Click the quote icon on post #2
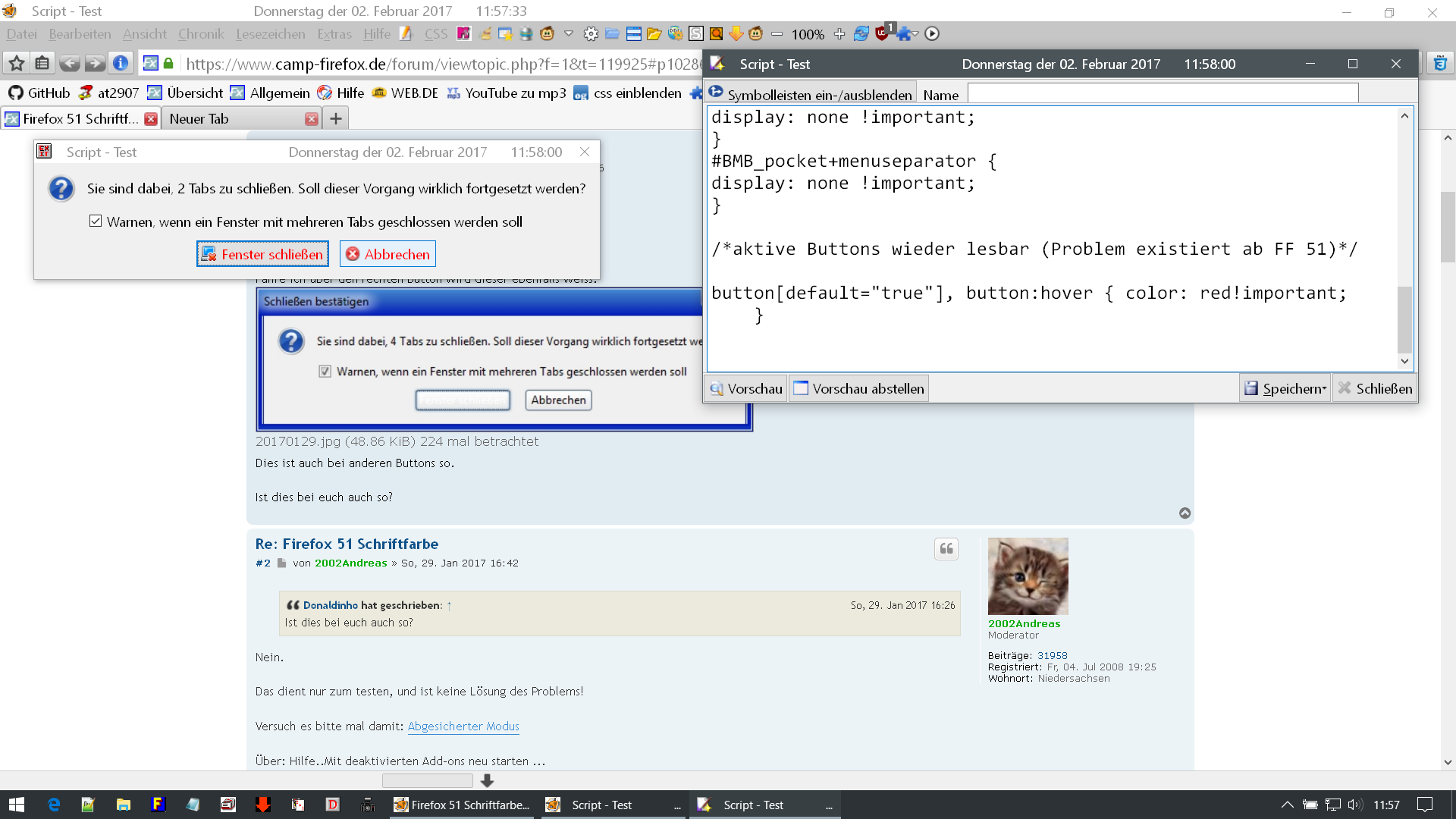The width and height of the screenshot is (1456, 819). point(946,549)
